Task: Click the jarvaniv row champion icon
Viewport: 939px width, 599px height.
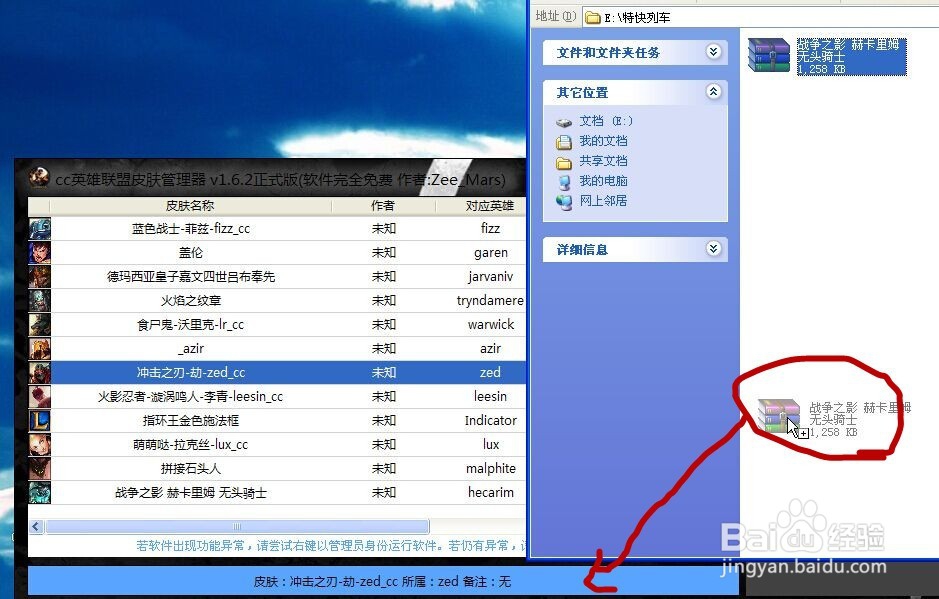Action: tap(40, 277)
